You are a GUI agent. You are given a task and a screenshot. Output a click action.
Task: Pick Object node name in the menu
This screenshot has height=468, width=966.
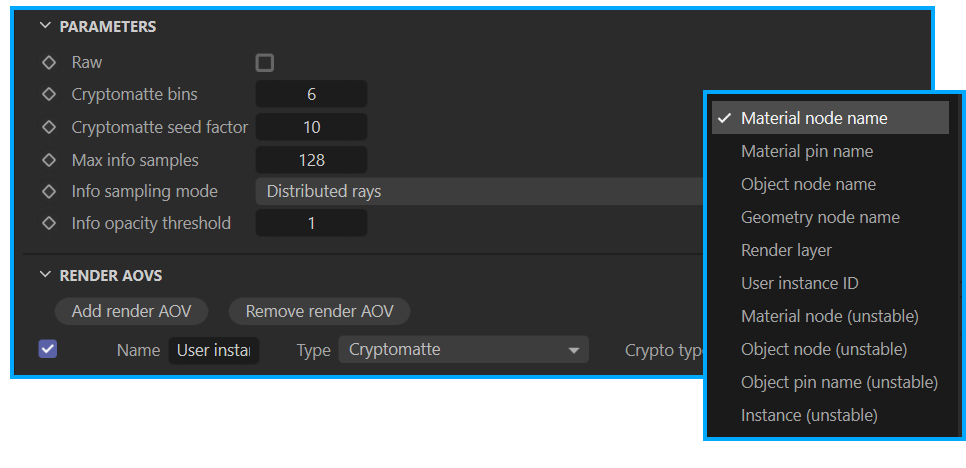point(808,184)
